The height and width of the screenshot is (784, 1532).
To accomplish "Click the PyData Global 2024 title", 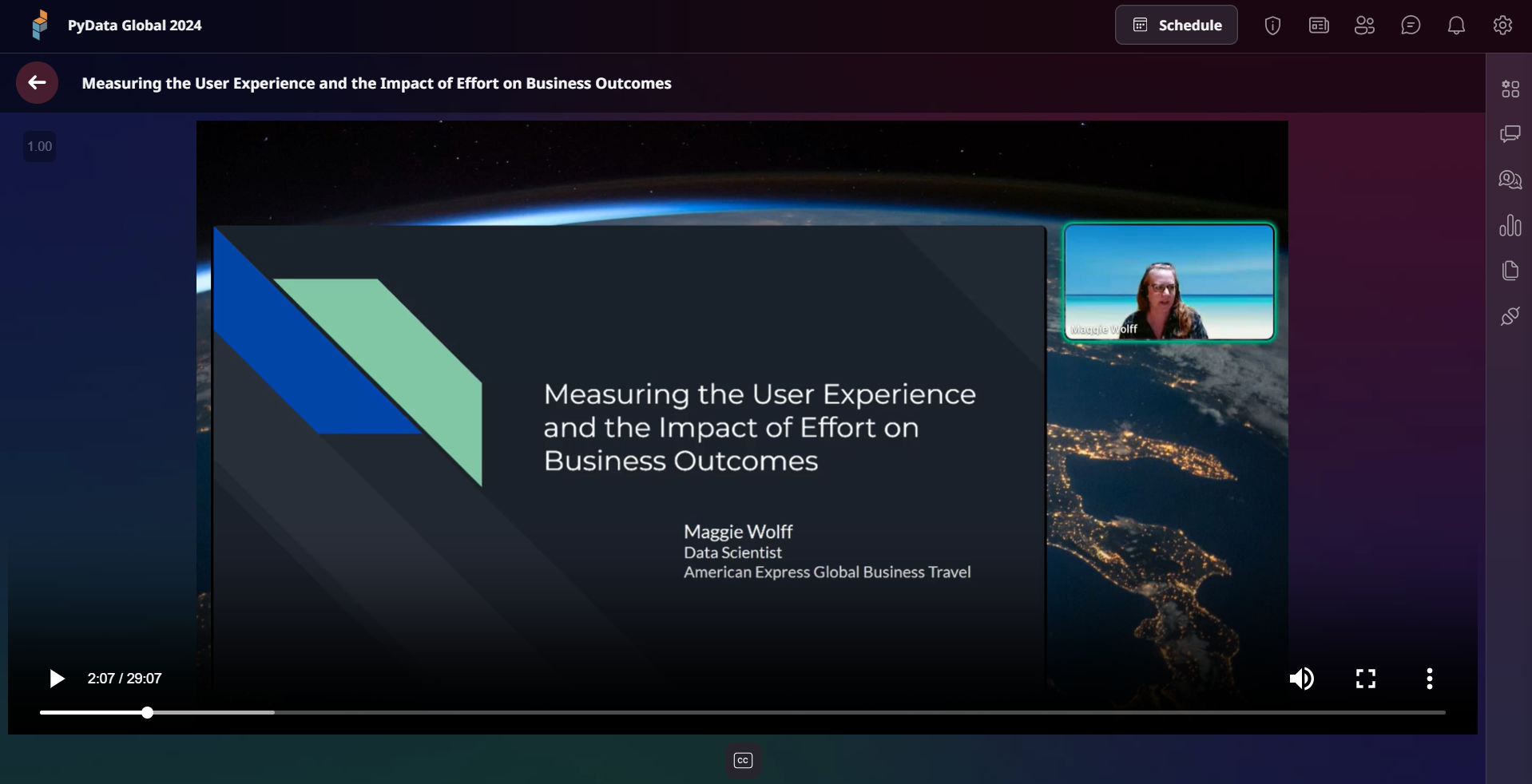I will 134,26.
